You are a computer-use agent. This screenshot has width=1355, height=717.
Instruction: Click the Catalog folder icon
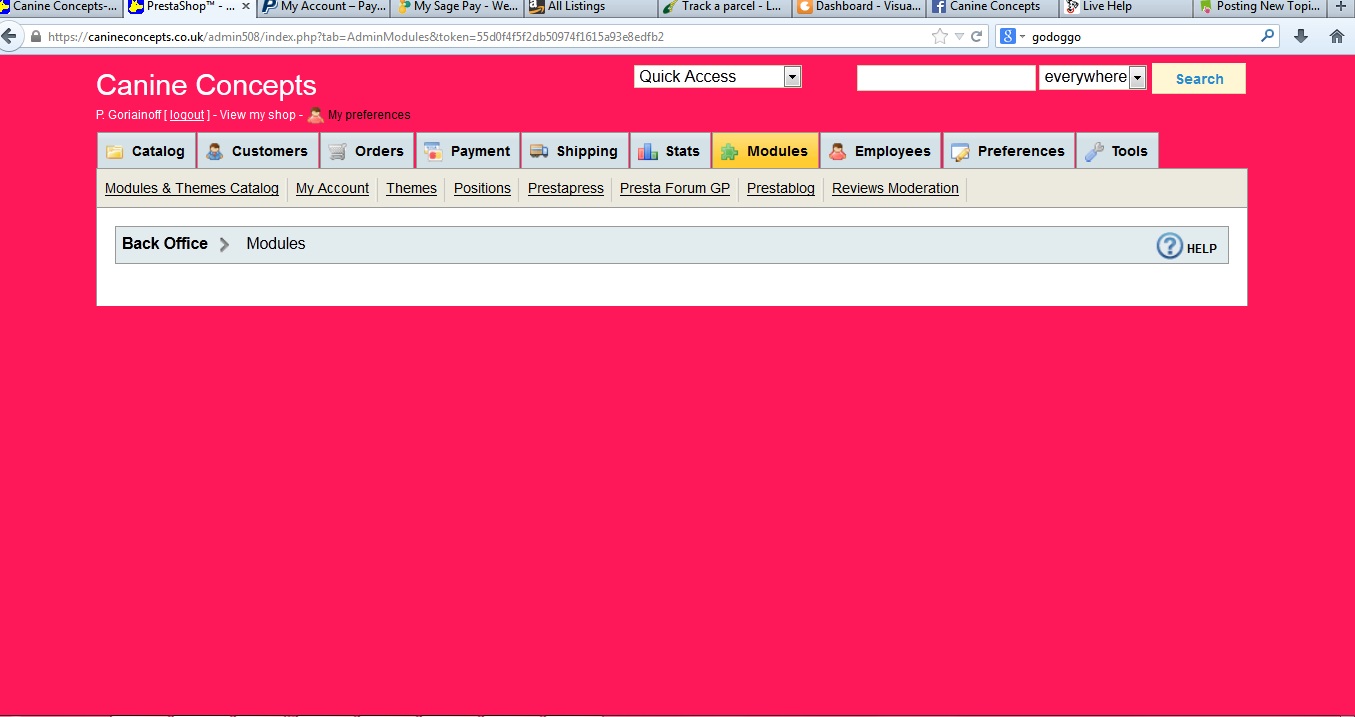tap(115, 152)
